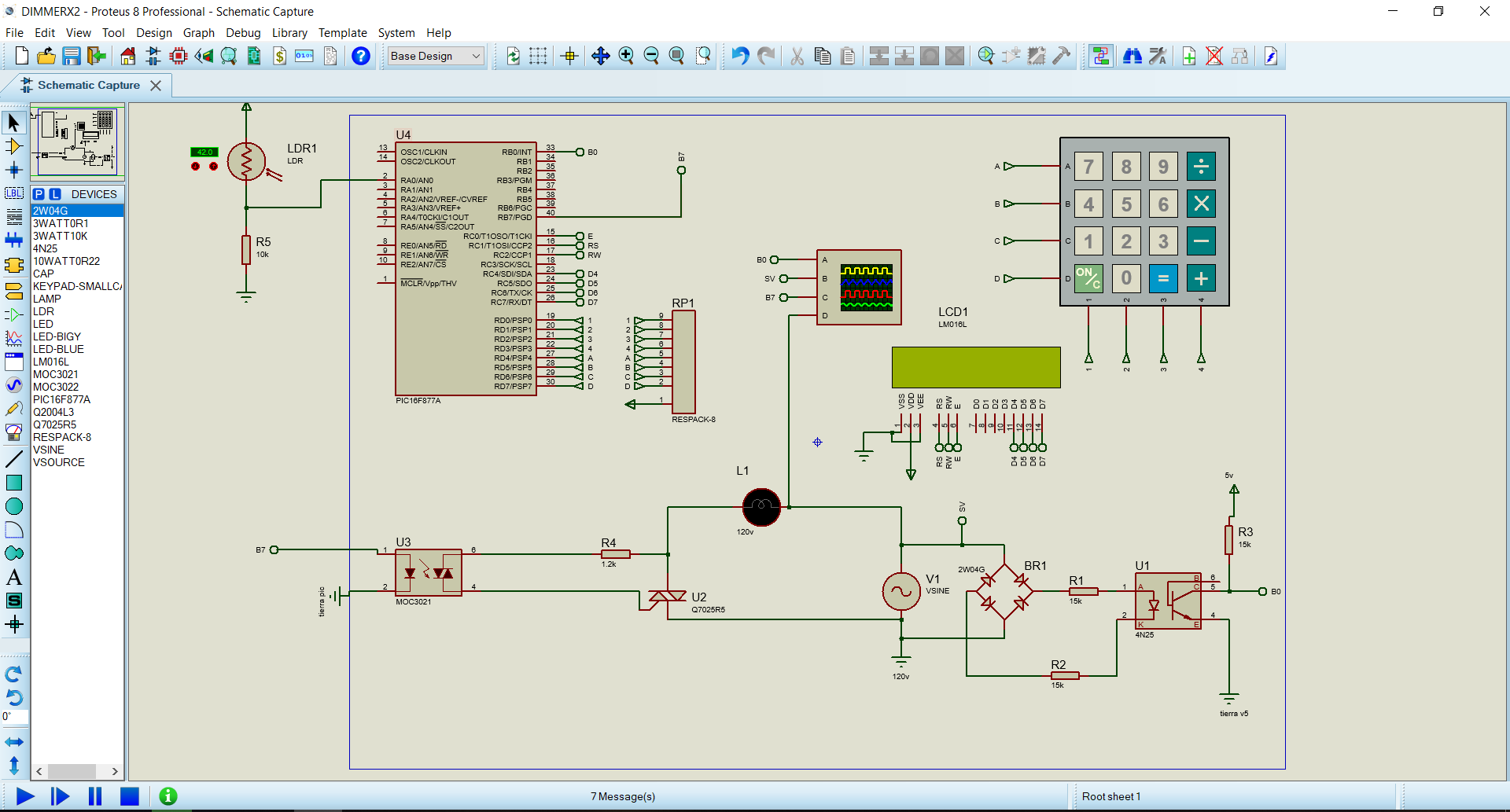
Task: Open the Design menu
Action: pos(154,33)
